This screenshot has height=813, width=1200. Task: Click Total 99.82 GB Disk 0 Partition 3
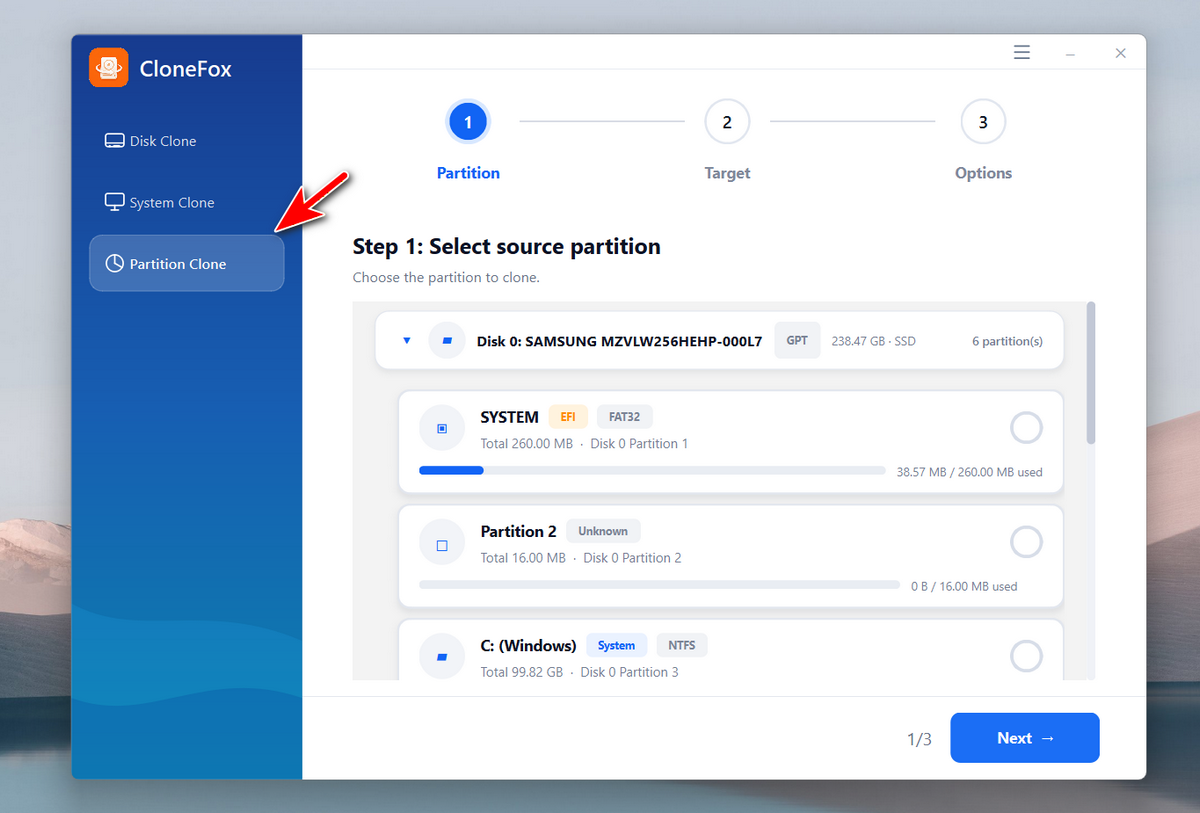tap(579, 672)
